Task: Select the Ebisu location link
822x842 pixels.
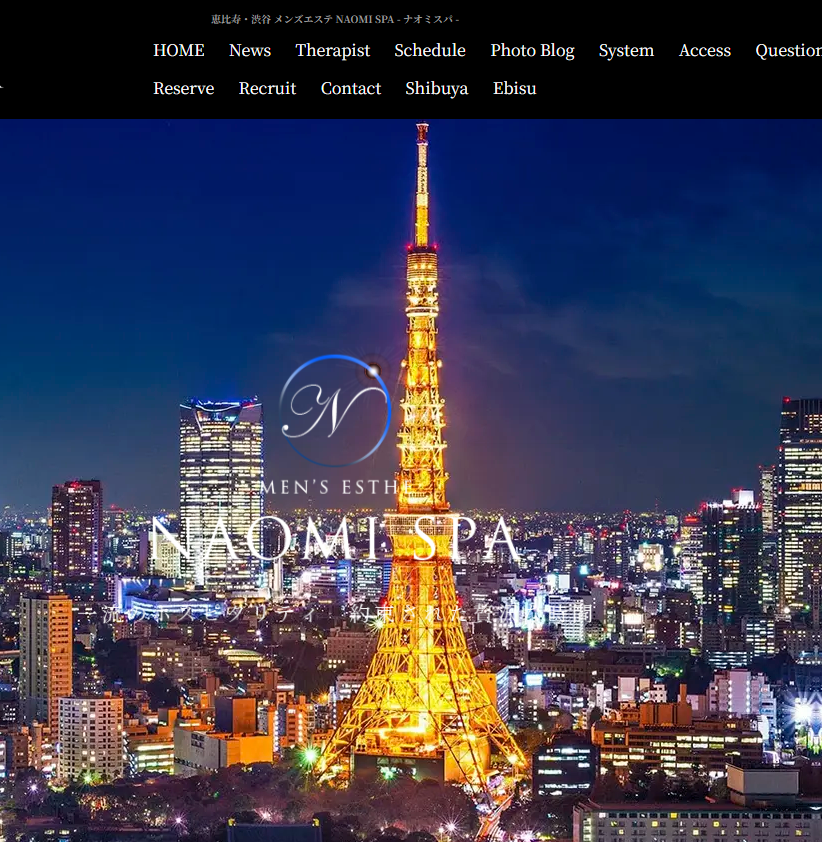Action: (514, 88)
